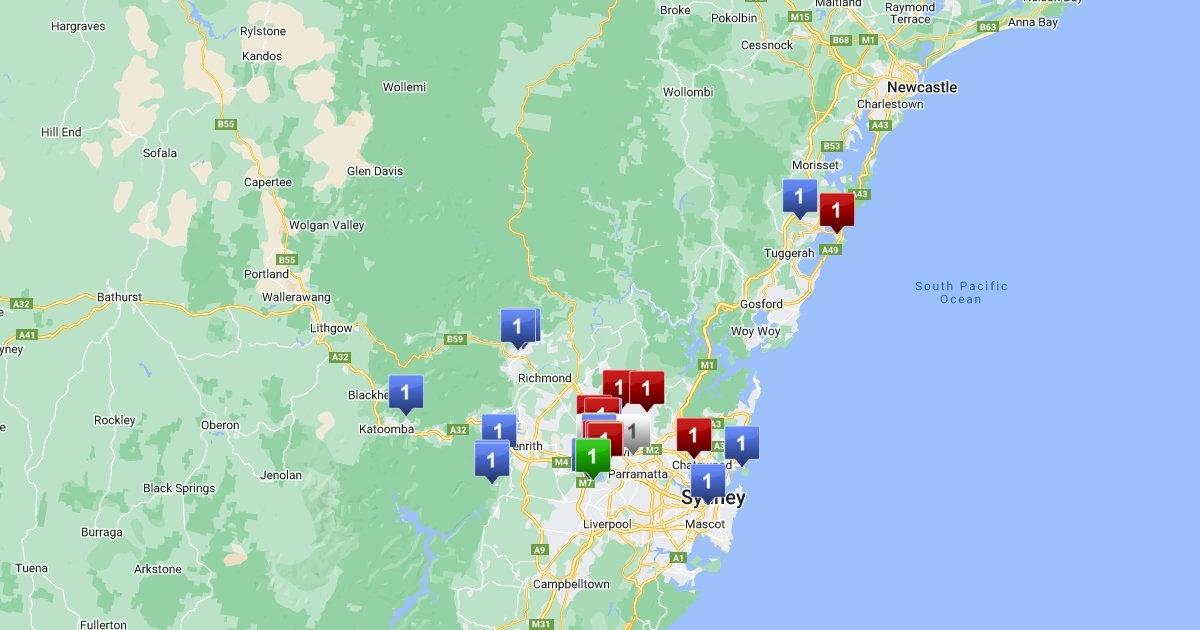Click the Raymond Terrace label
This screenshot has width=1200, height=630.
910,13
